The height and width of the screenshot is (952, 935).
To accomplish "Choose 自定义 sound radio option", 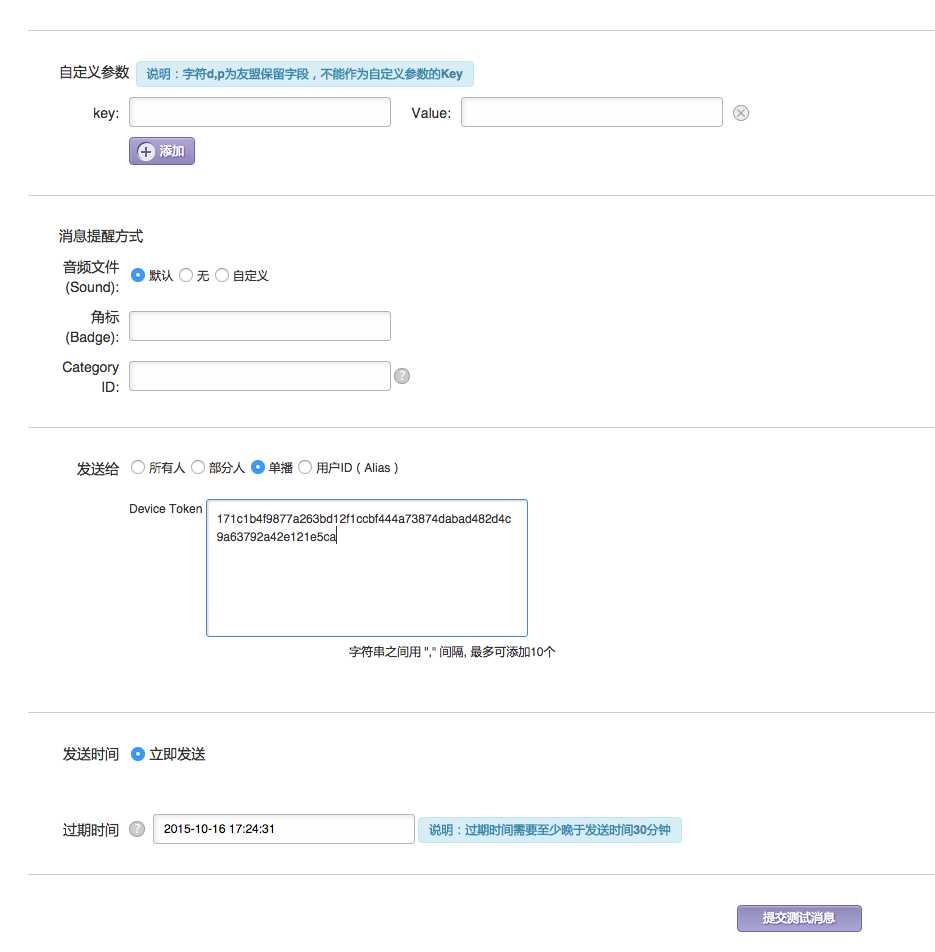I will click(x=222, y=275).
